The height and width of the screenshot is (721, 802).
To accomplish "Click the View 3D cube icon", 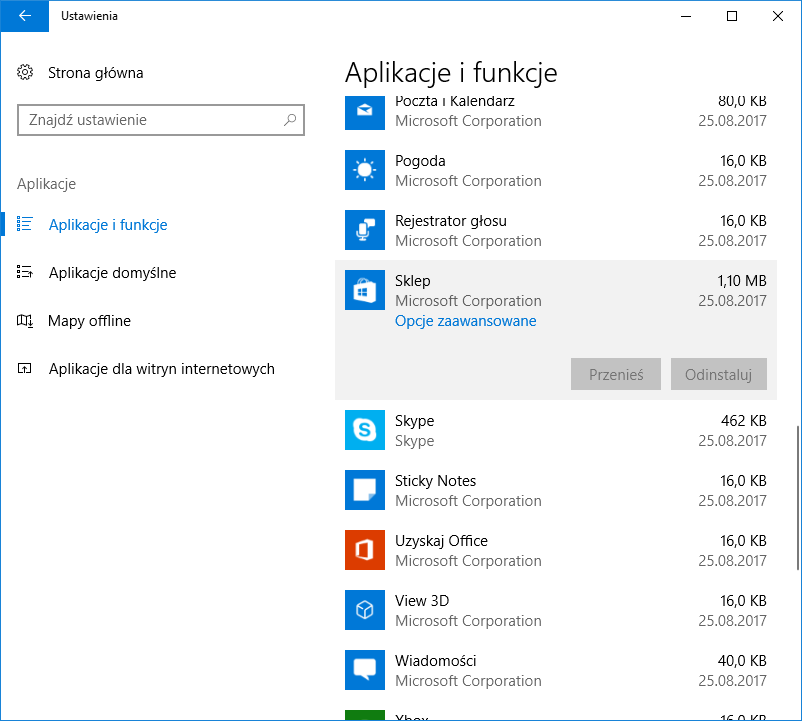I will click(365, 611).
